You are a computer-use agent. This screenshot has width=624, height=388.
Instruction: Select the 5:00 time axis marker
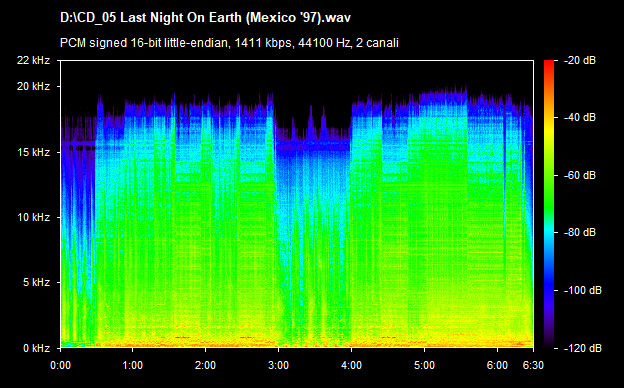[424, 365]
